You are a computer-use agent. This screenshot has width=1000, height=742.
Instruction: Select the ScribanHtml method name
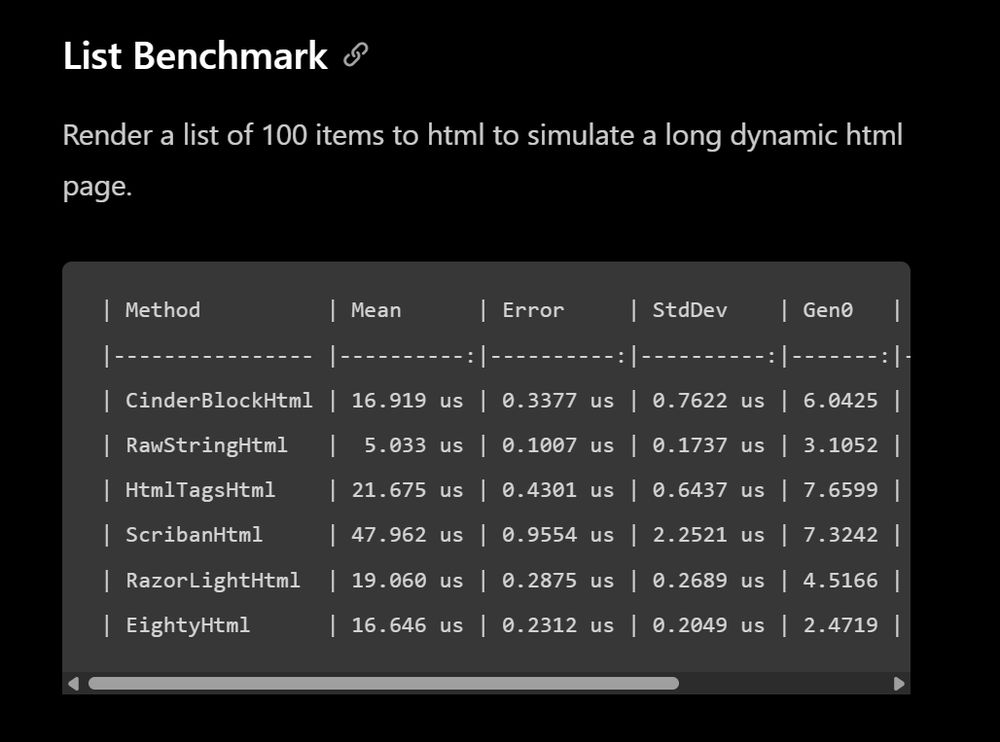[x=194, y=535]
